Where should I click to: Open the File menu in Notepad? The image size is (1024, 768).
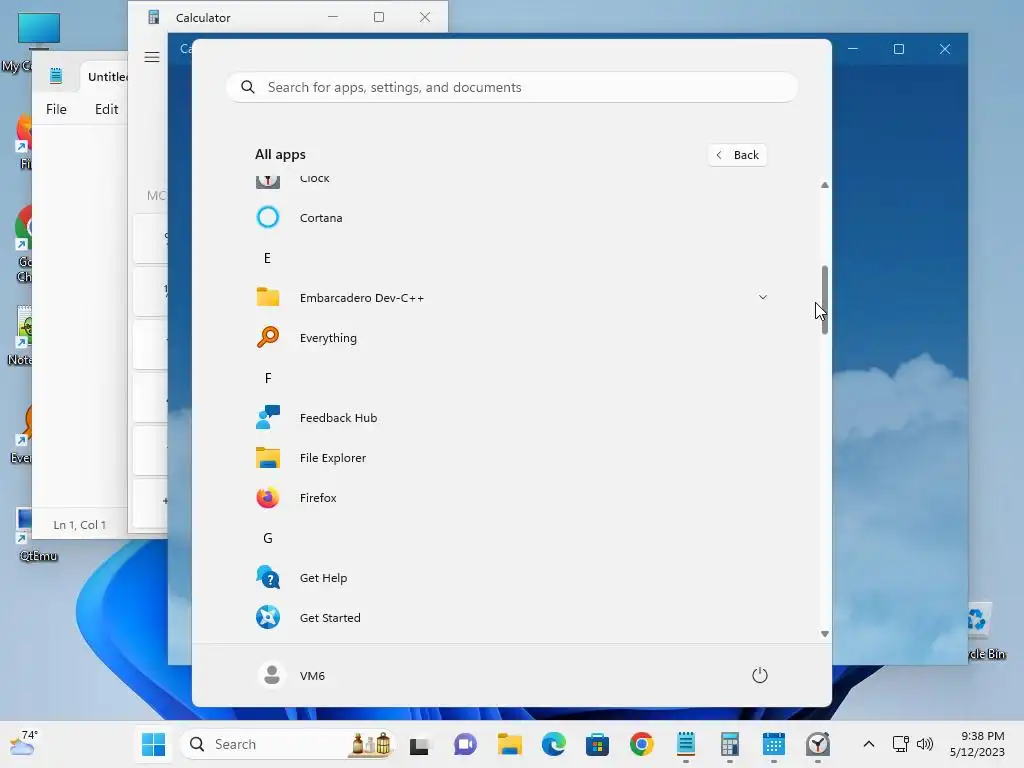(x=56, y=109)
